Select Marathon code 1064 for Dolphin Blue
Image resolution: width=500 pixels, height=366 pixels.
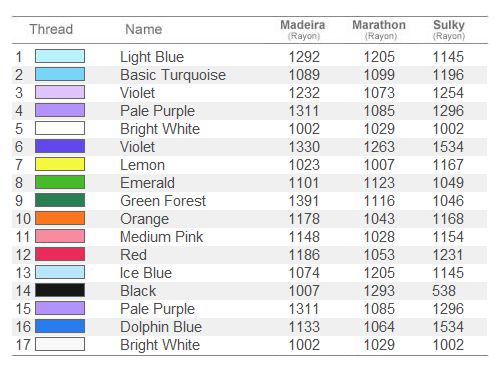click(379, 327)
